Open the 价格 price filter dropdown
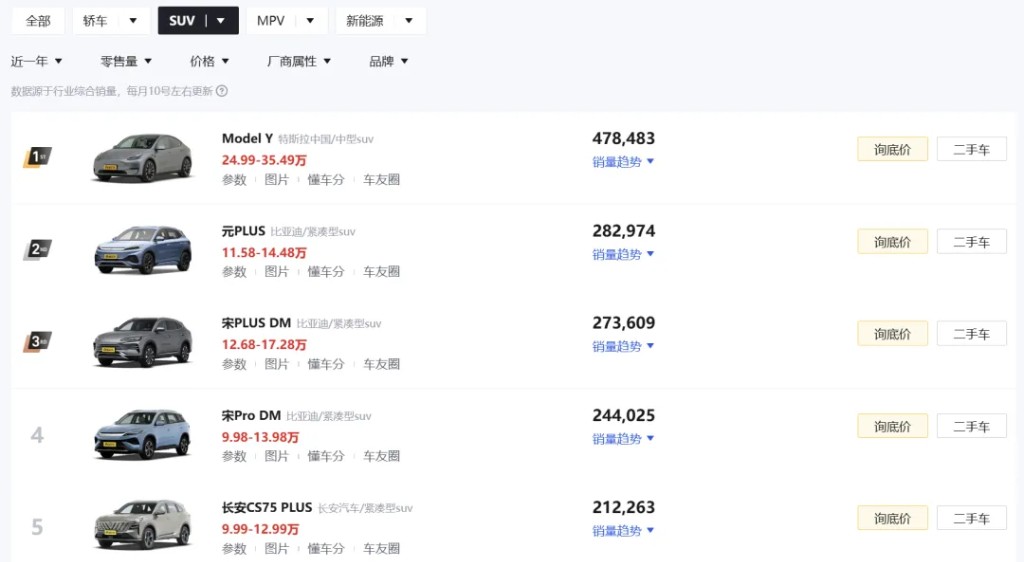Screen dimensions: 1024x562 [x=209, y=61]
